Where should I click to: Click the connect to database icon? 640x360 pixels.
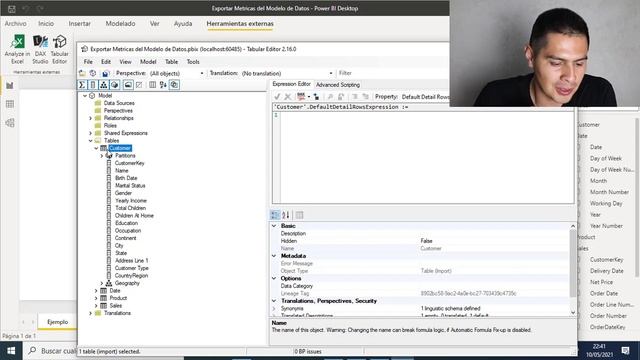pos(93,73)
